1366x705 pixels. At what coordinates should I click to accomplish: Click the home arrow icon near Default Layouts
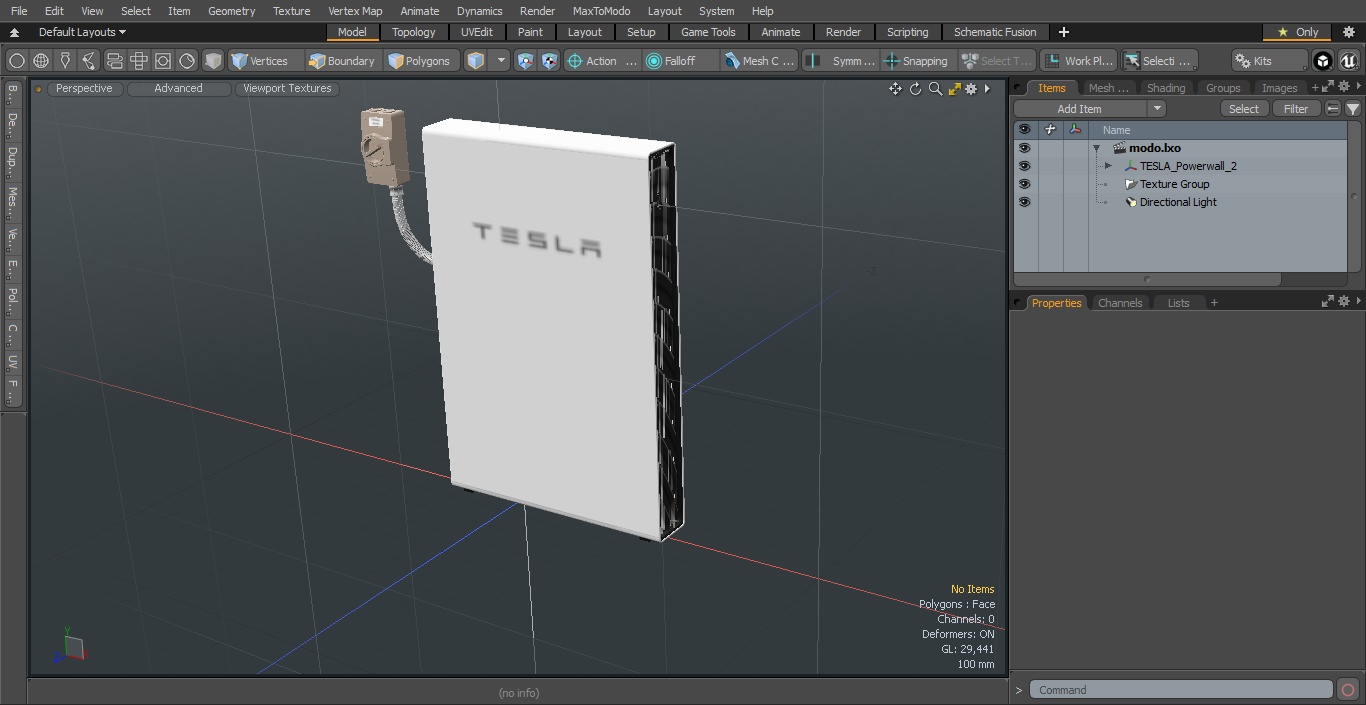[14, 32]
